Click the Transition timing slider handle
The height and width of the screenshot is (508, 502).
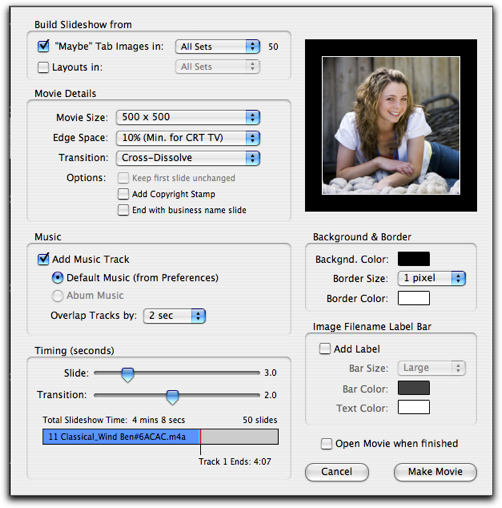(172, 397)
